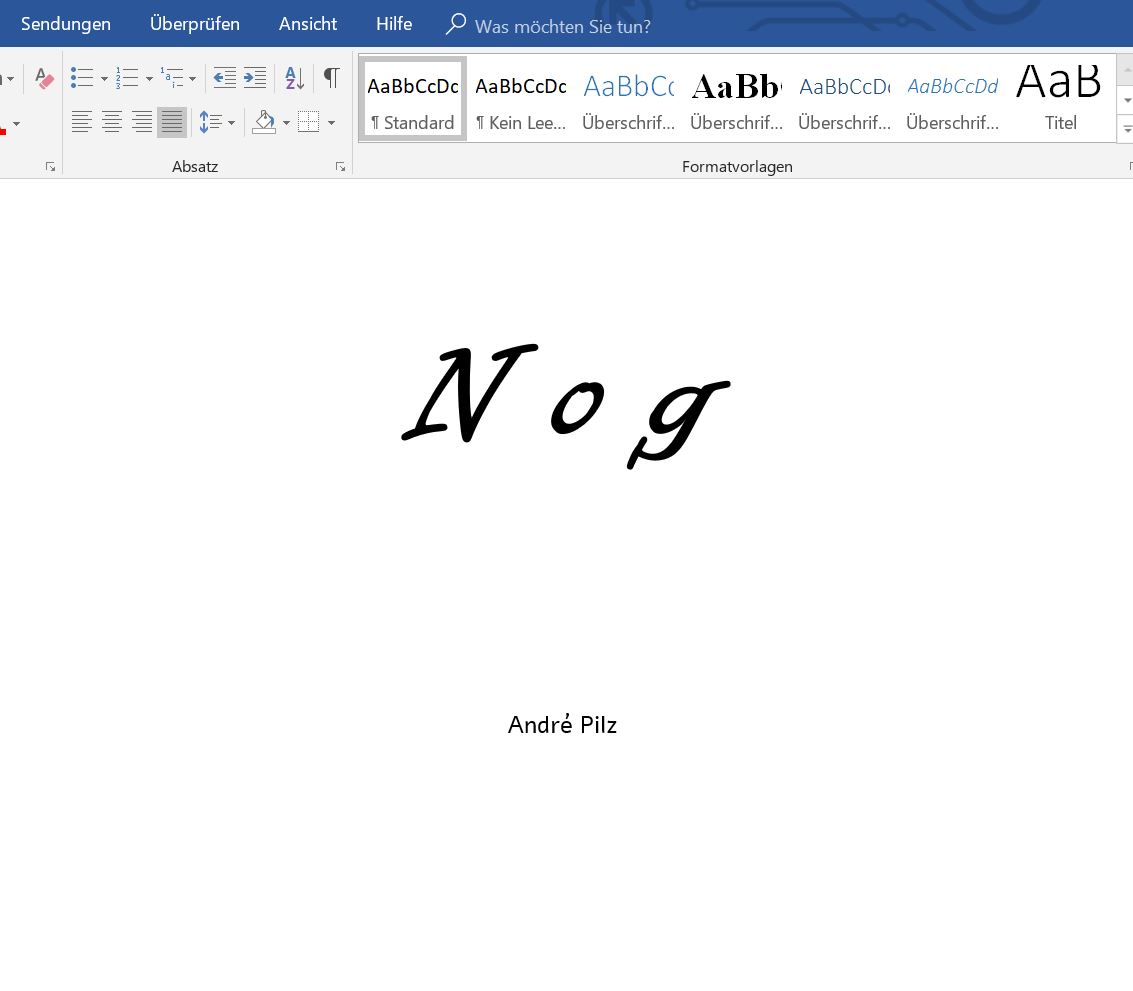The height and width of the screenshot is (991, 1133).
Task: Open multilevel list dropdown arrow
Action: [x=192, y=79]
